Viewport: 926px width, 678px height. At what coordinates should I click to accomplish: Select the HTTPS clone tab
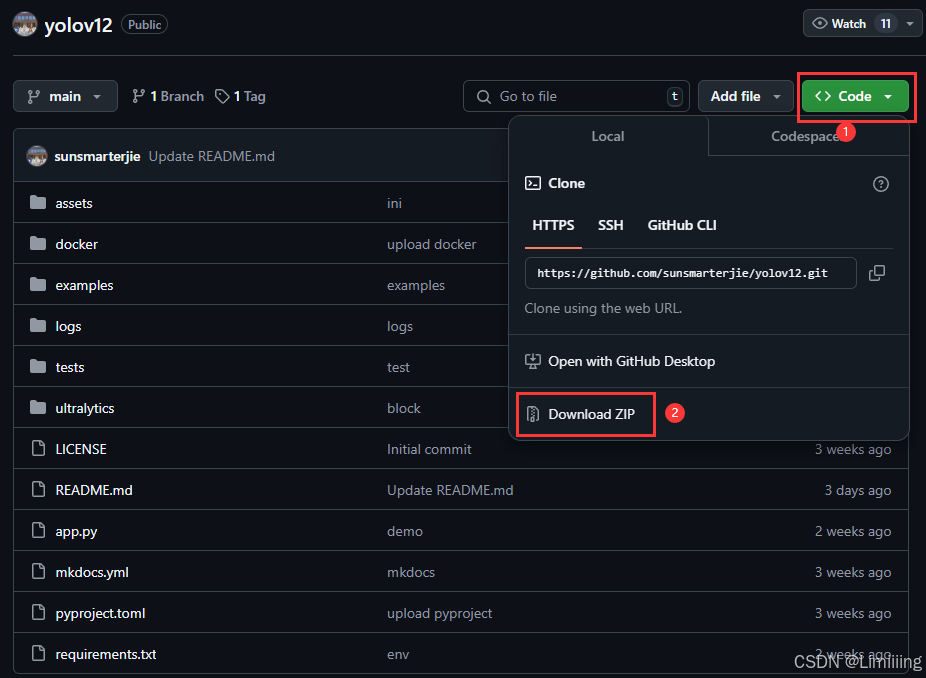point(553,226)
